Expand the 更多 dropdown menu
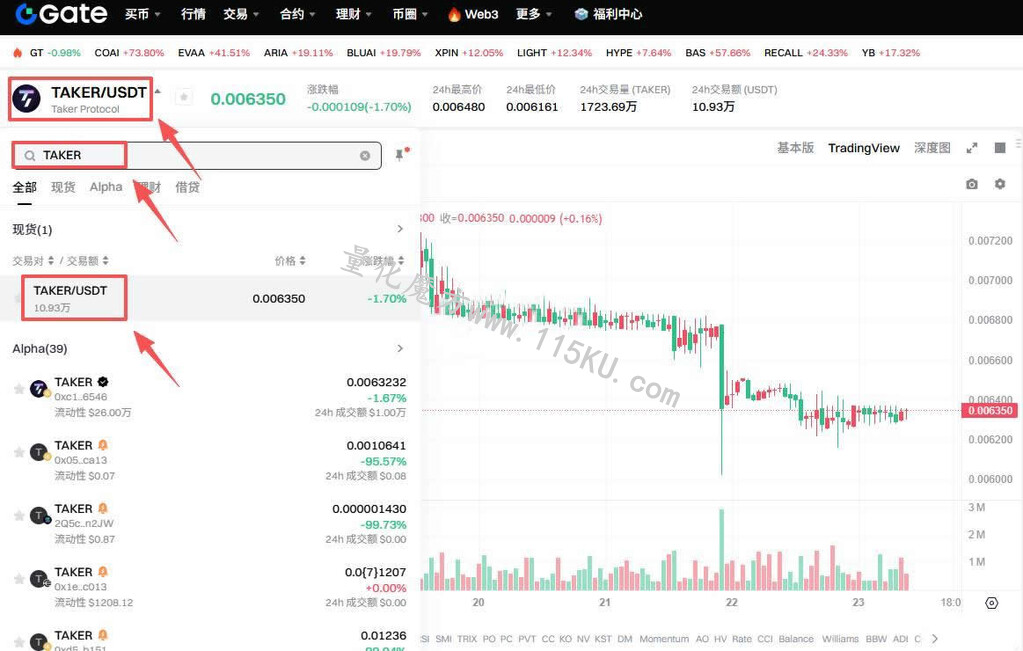 [x=534, y=14]
